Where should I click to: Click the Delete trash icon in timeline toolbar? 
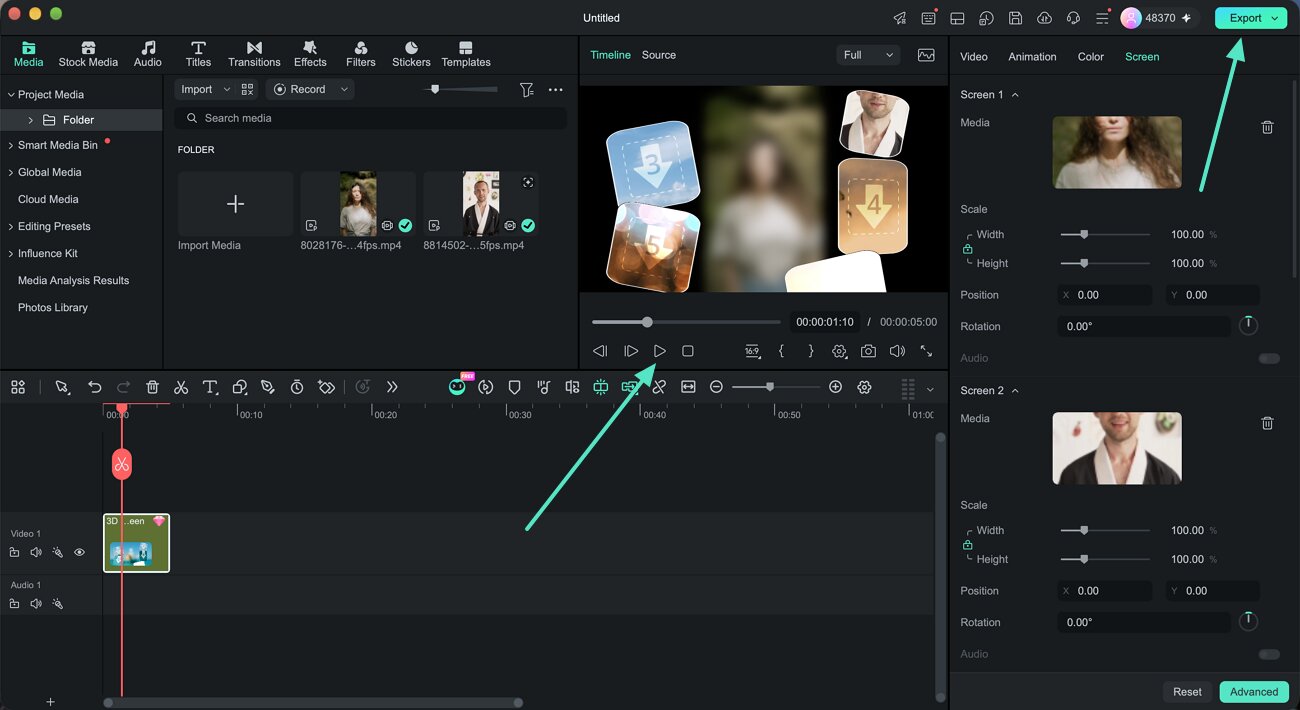click(x=152, y=387)
